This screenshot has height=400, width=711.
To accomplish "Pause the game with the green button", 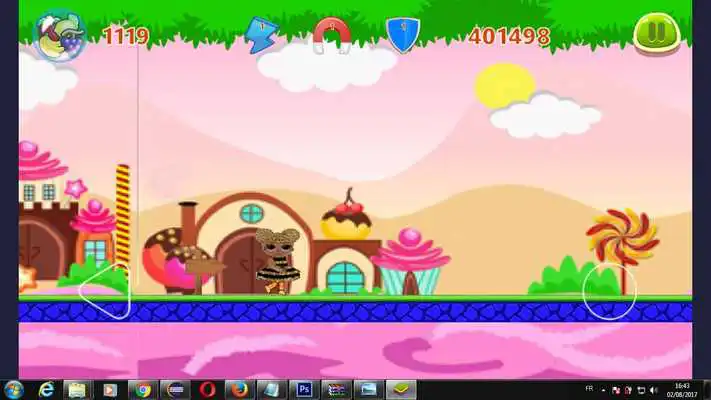I will pyautogui.click(x=656, y=34).
